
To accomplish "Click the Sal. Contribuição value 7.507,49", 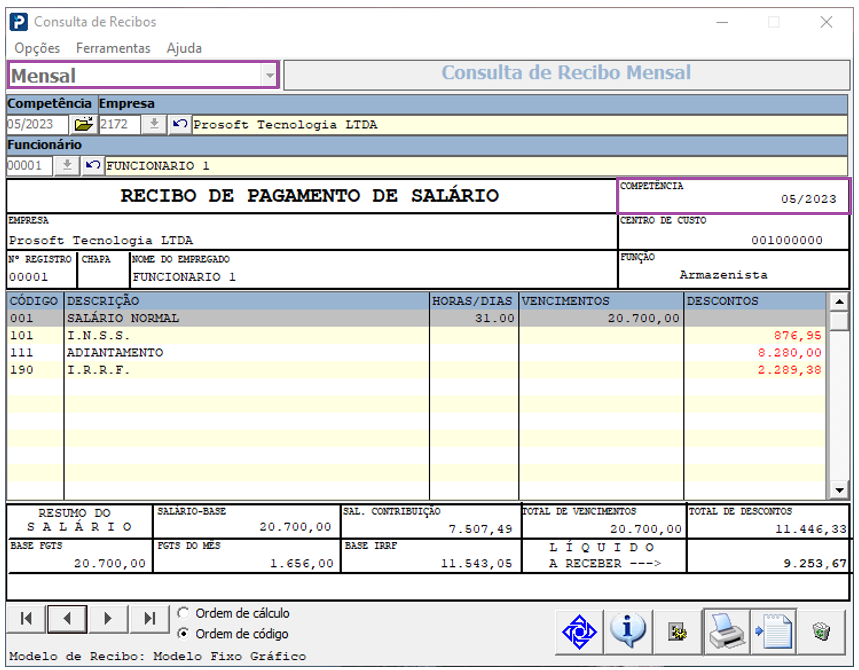I will (x=480, y=529).
